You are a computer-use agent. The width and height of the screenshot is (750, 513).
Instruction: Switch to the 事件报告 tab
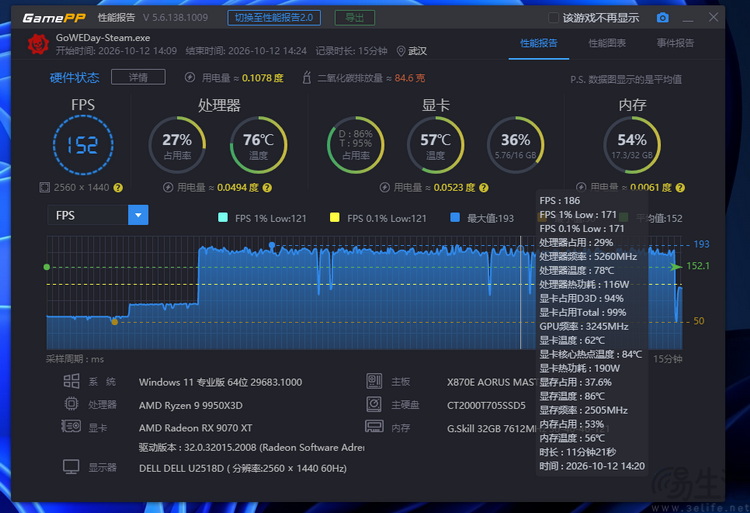(x=675, y=44)
